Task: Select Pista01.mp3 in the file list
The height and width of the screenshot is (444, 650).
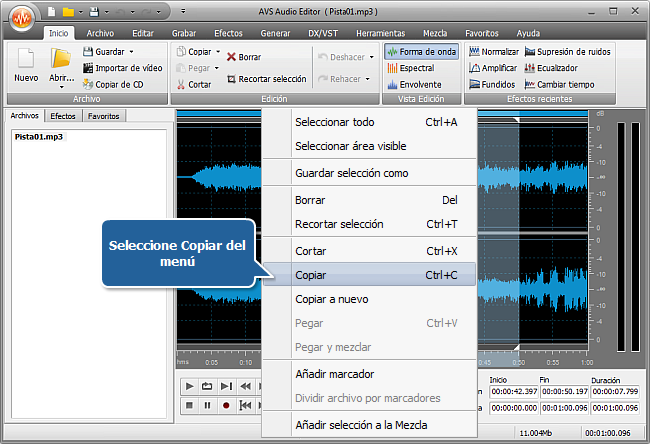Action: [37, 137]
